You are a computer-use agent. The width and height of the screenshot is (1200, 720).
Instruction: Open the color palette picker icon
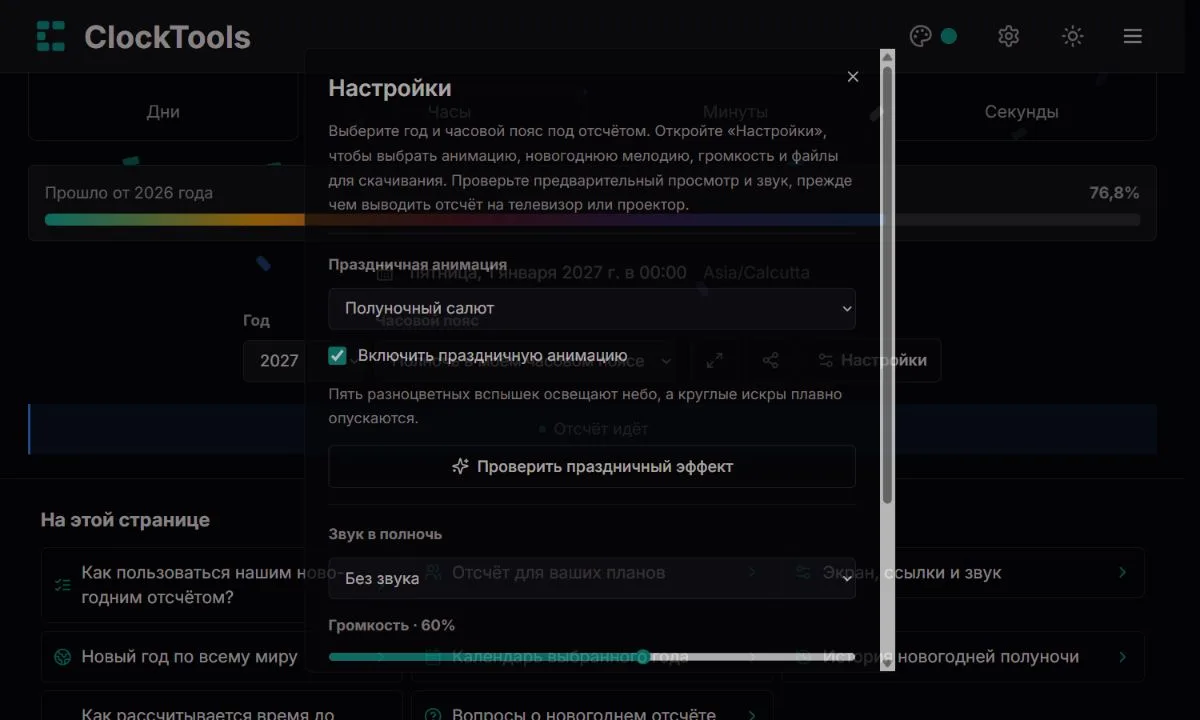[x=920, y=36]
